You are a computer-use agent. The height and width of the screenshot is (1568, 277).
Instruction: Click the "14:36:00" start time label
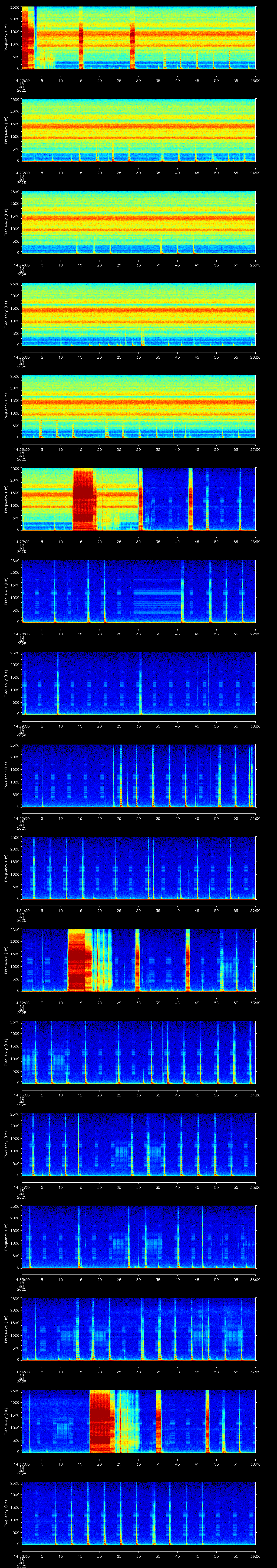click(x=21, y=1372)
